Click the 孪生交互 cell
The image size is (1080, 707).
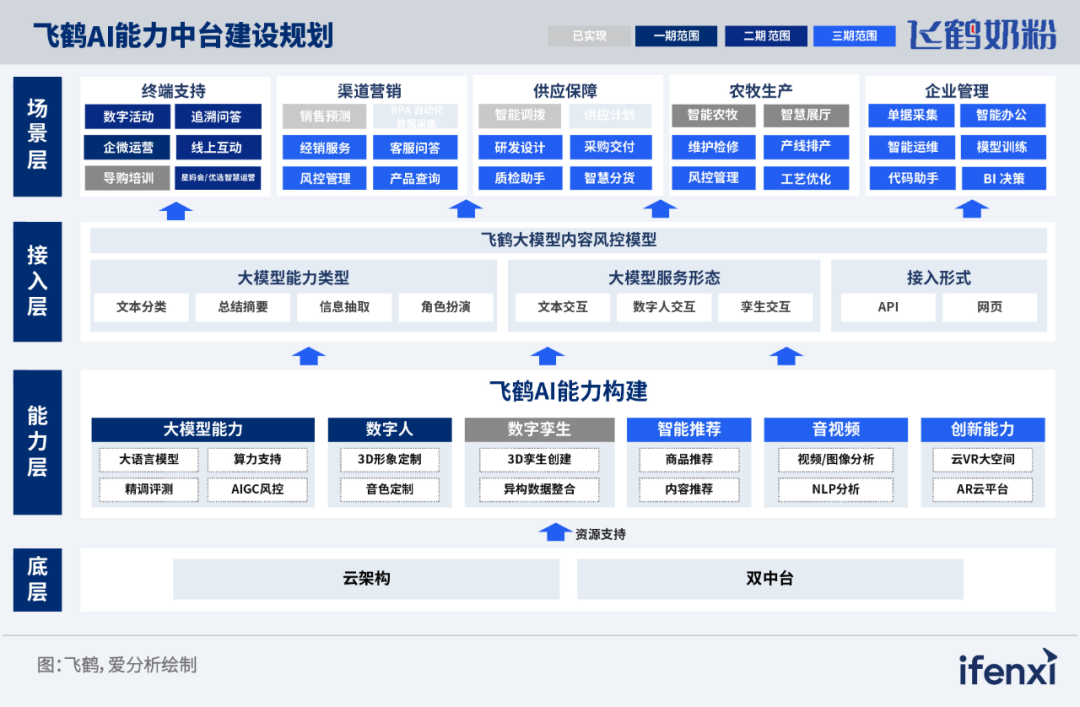(765, 307)
